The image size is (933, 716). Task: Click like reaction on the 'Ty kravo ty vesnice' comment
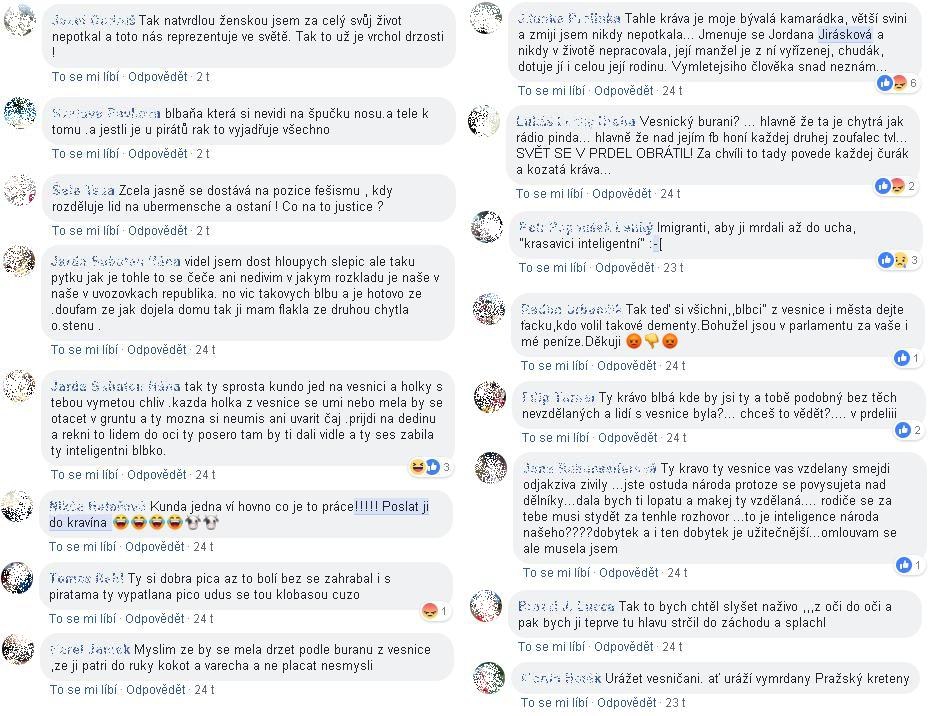(904, 565)
